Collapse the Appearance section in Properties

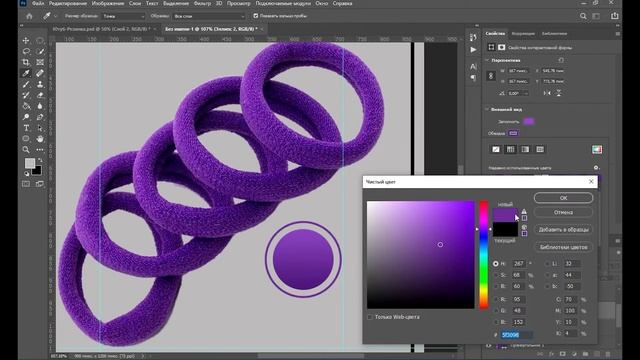[487, 109]
